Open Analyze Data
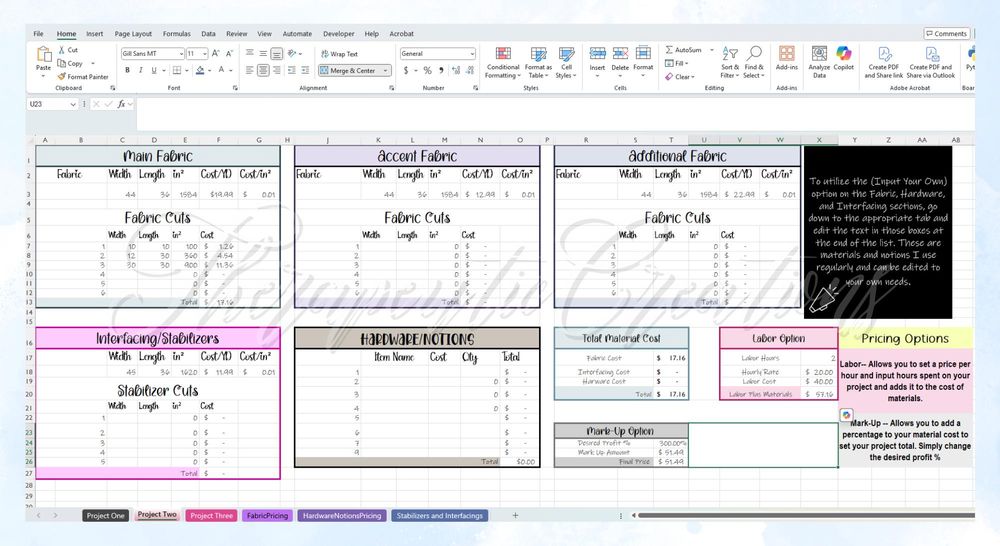This screenshot has height=546, width=1000. [x=820, y=61]
